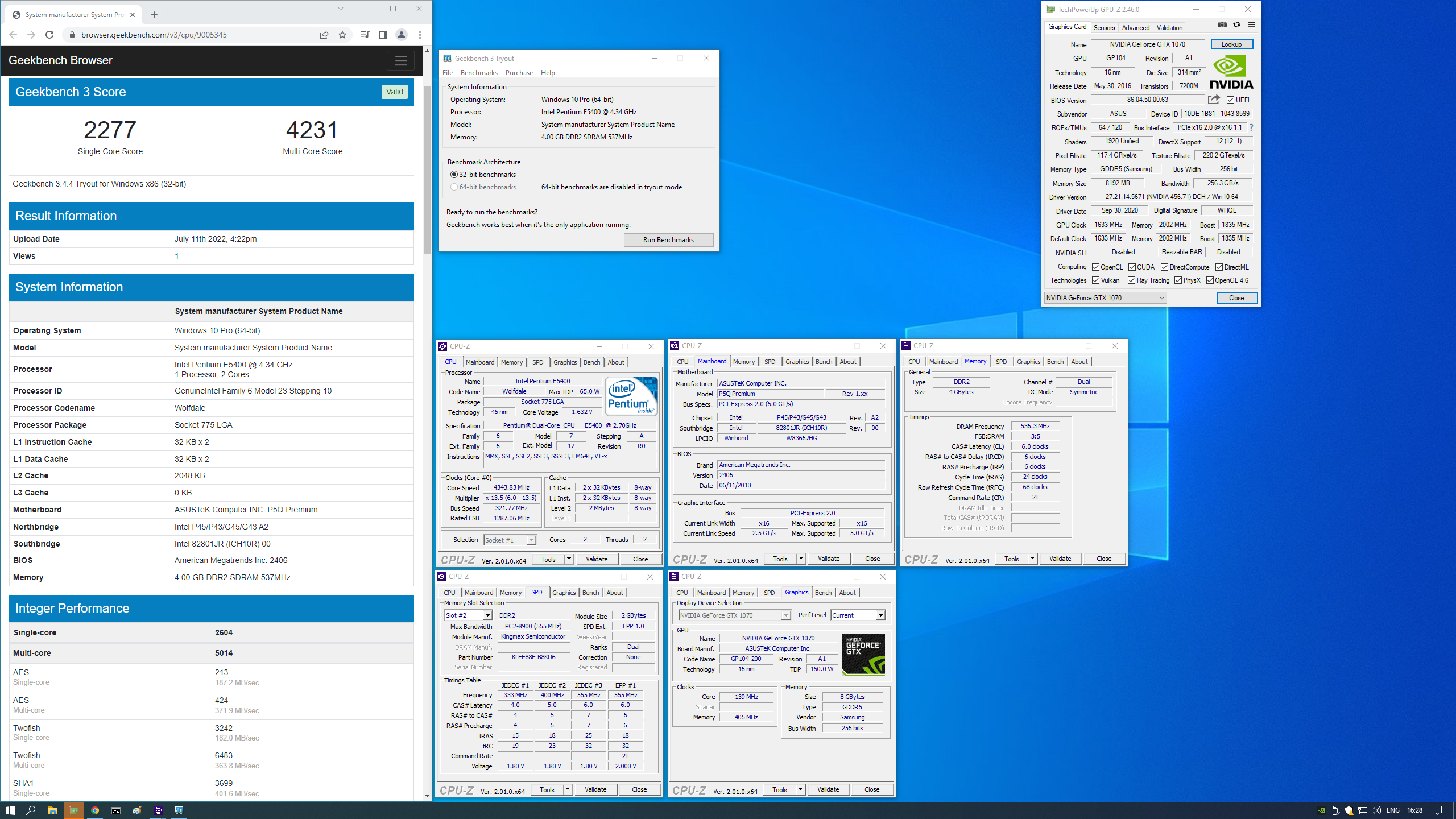Click the Chrome side panel icon
The width and height of the screenshot is (1456, 819).
pyautogui.click(x=383, y=35)
